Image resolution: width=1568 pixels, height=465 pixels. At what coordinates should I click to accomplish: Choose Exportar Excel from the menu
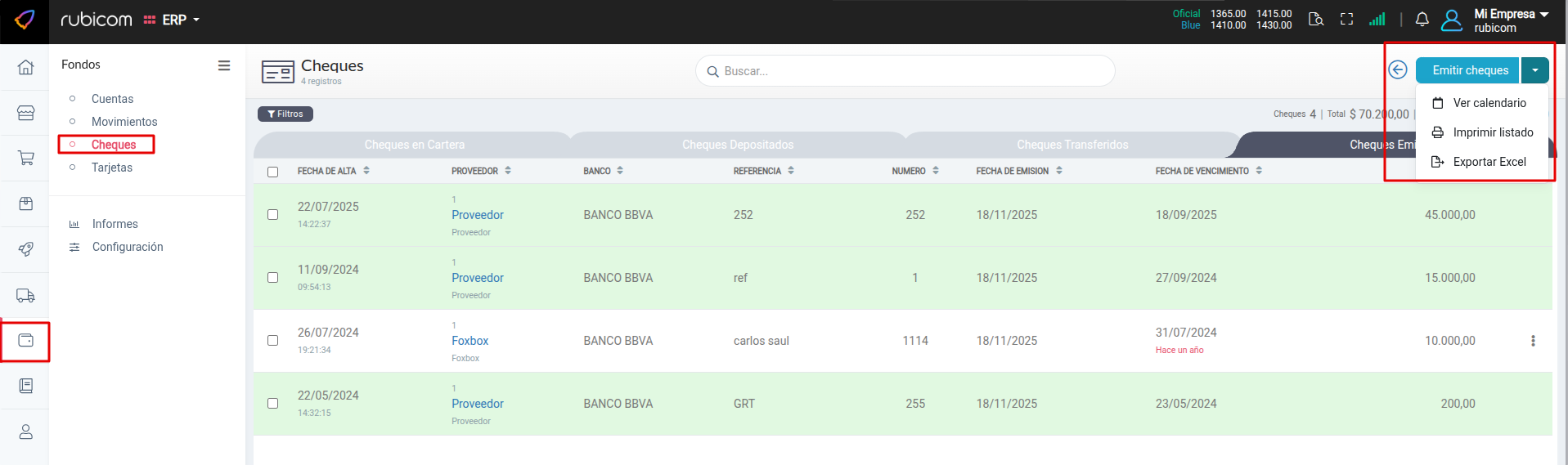click(x=1489, y=162)
